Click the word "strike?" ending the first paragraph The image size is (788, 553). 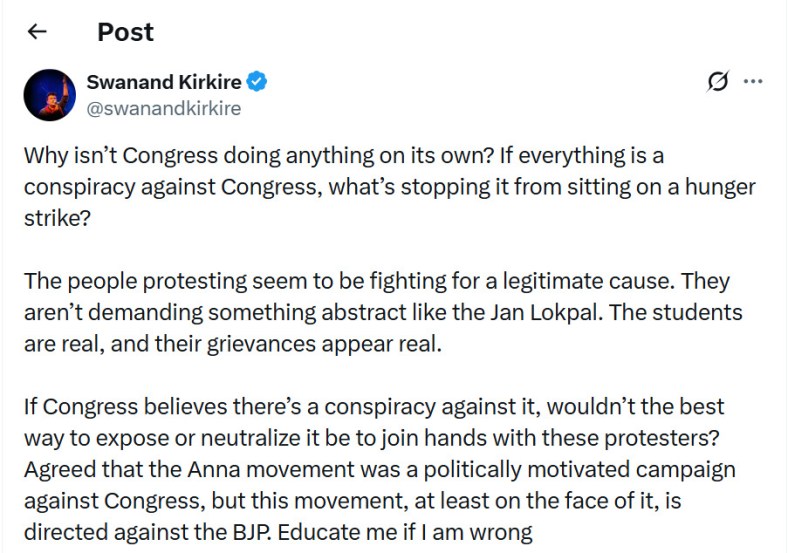pyautogui.click(x=57, y=218)
